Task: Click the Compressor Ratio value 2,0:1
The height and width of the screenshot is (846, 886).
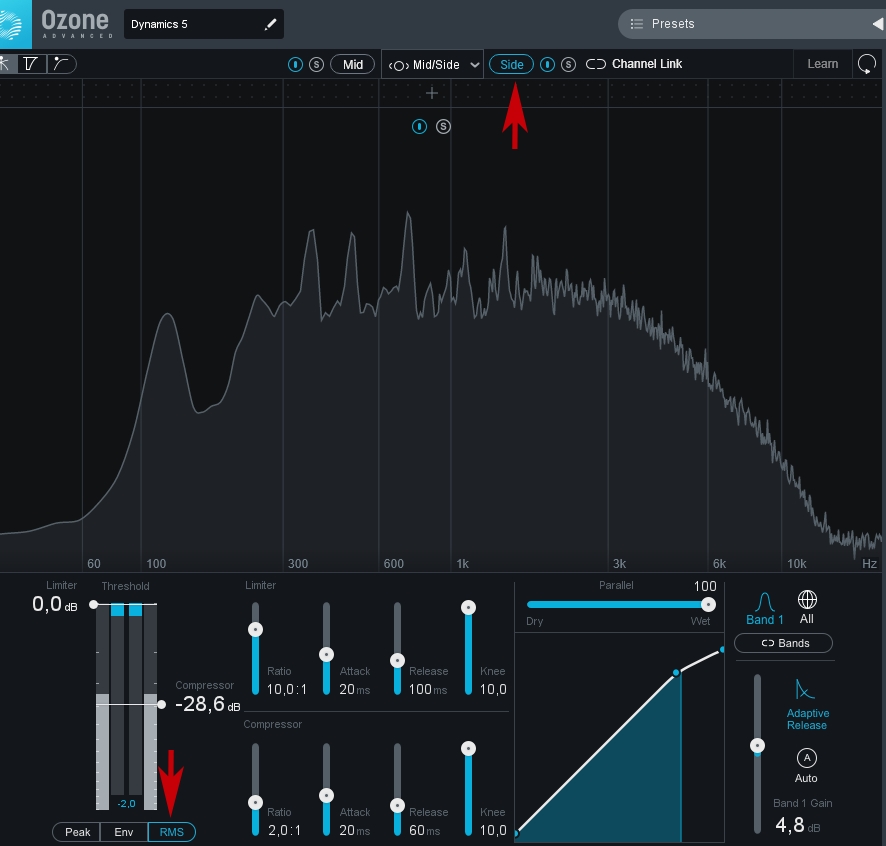Action: tap(284, 830)
